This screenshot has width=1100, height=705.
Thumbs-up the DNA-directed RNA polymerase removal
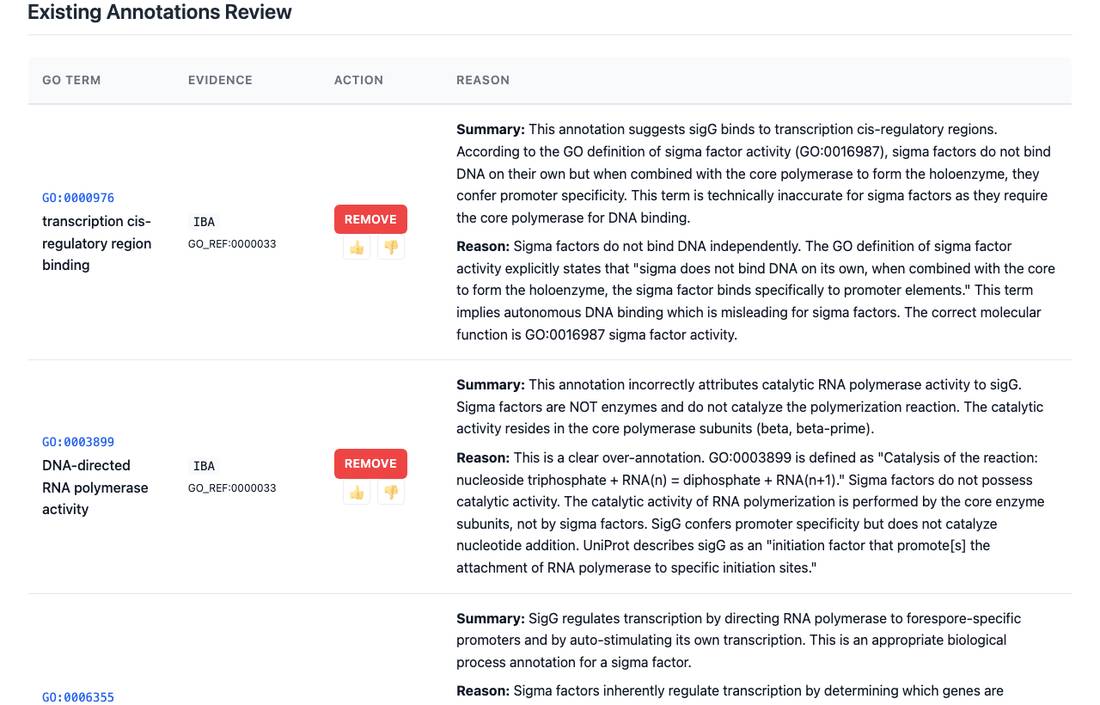[357, 492]
